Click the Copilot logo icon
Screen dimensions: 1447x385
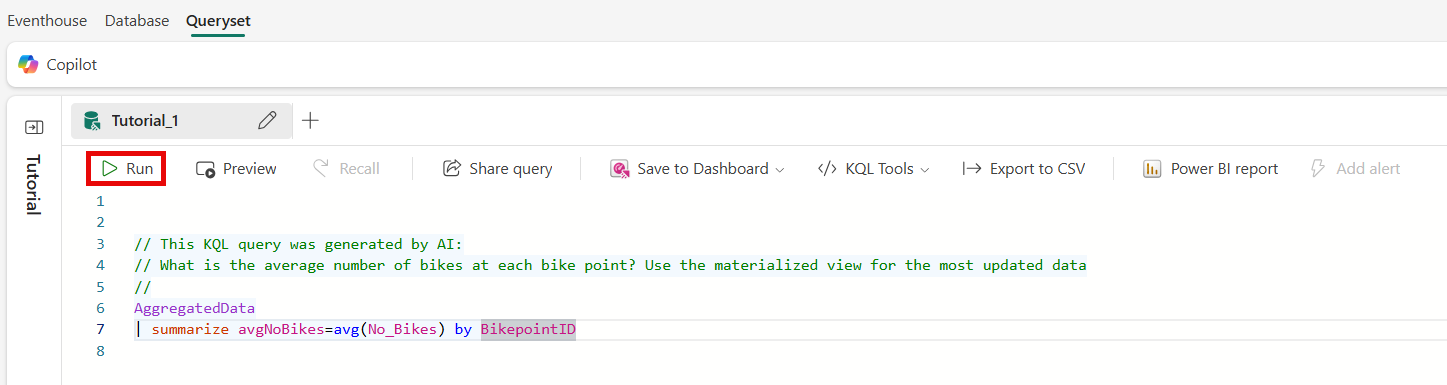28,64
